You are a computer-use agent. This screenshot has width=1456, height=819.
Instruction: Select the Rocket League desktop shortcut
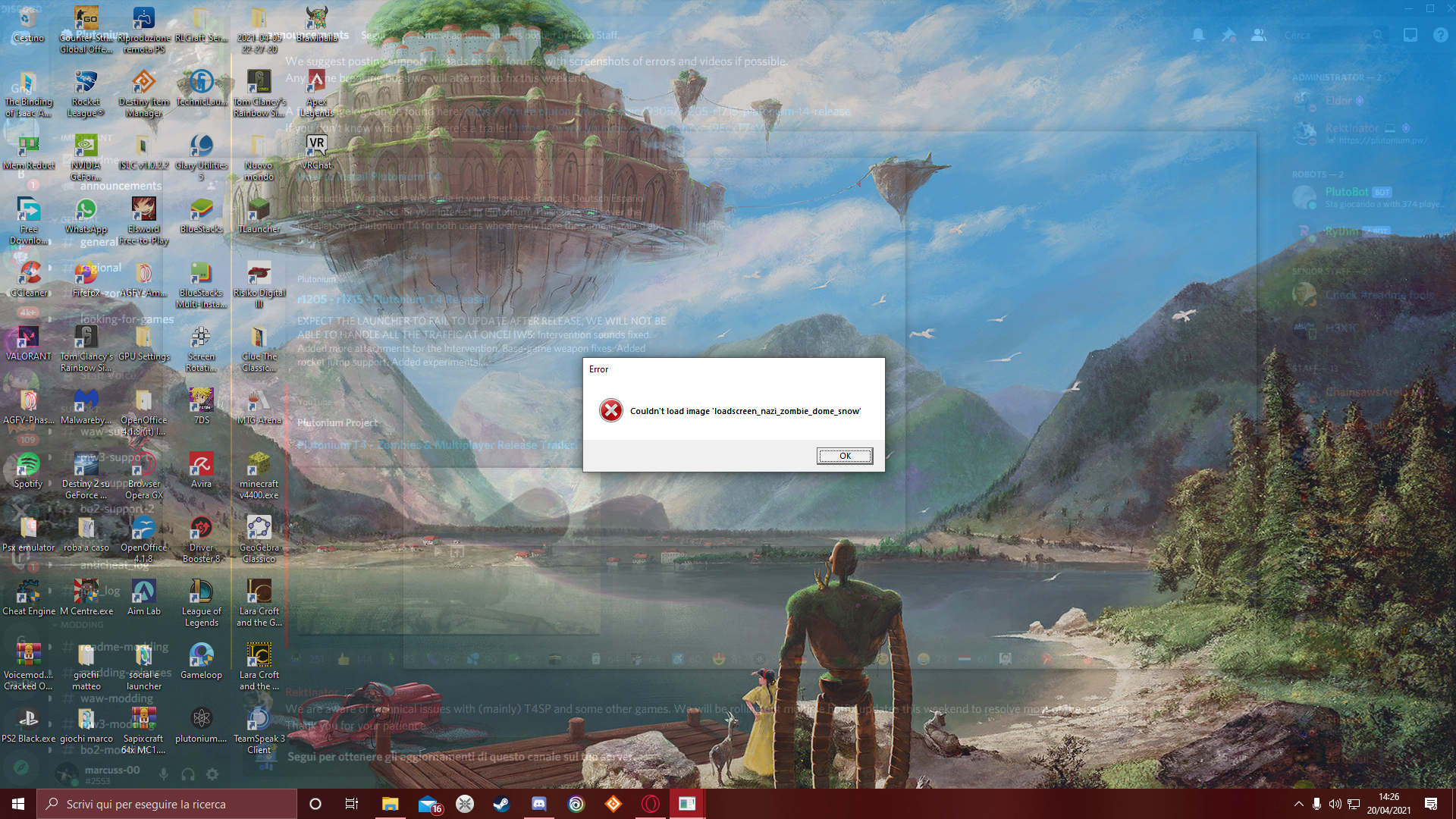click(86, 94)
